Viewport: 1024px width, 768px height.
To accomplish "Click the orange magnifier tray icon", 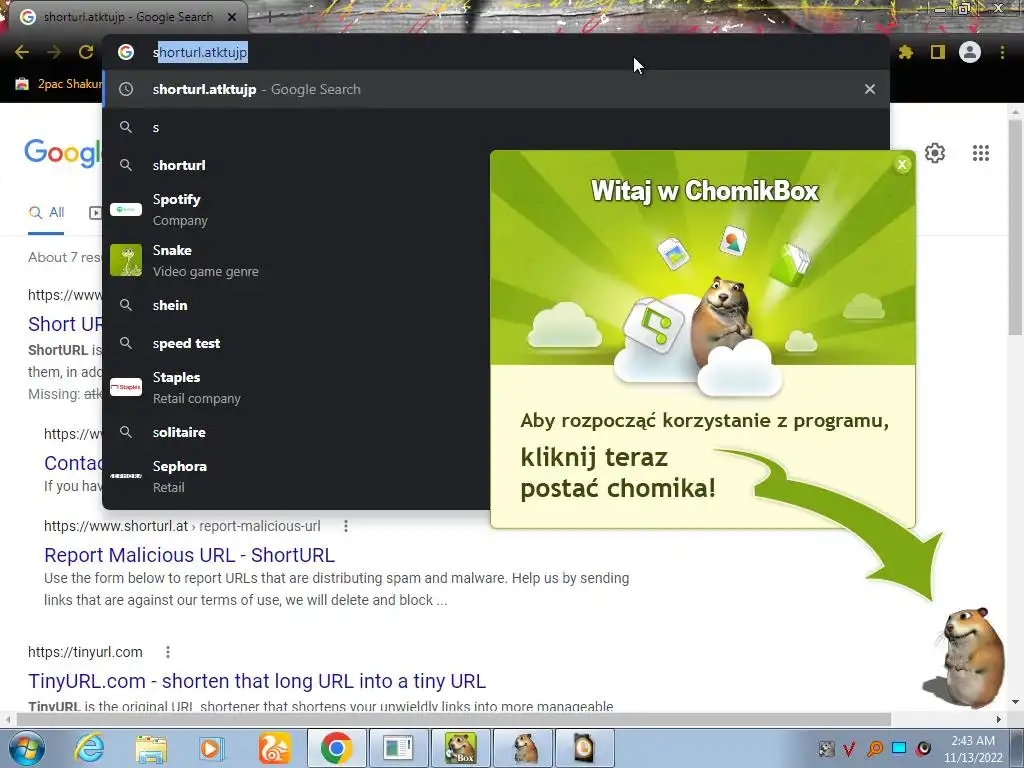I will point(874,748).
